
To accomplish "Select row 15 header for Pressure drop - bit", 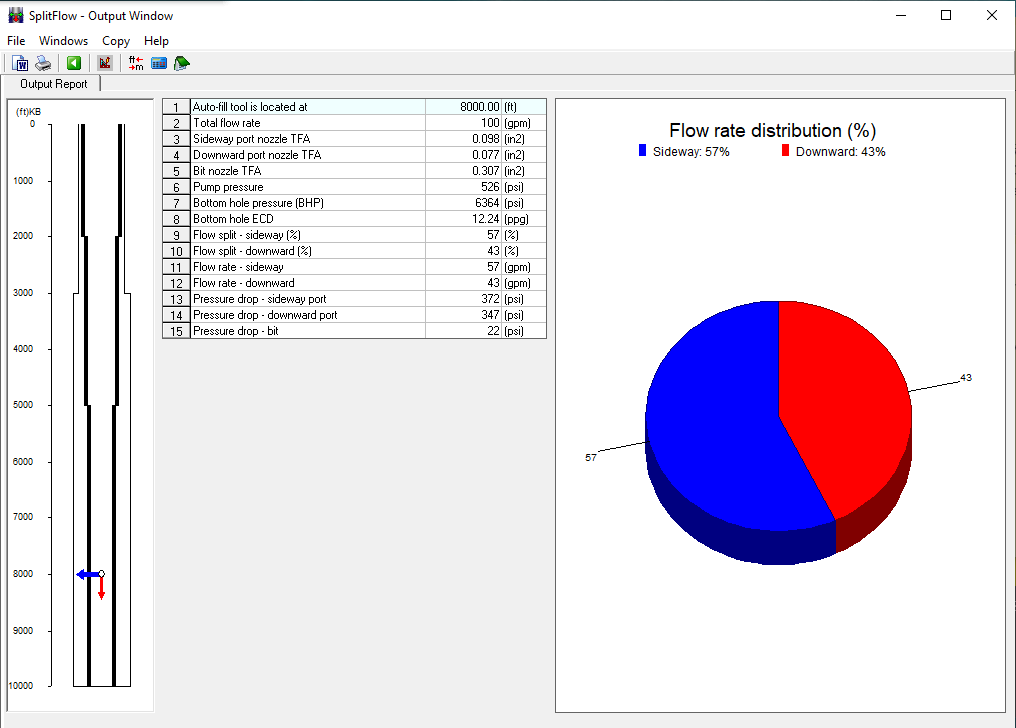I will pos(176,331).
